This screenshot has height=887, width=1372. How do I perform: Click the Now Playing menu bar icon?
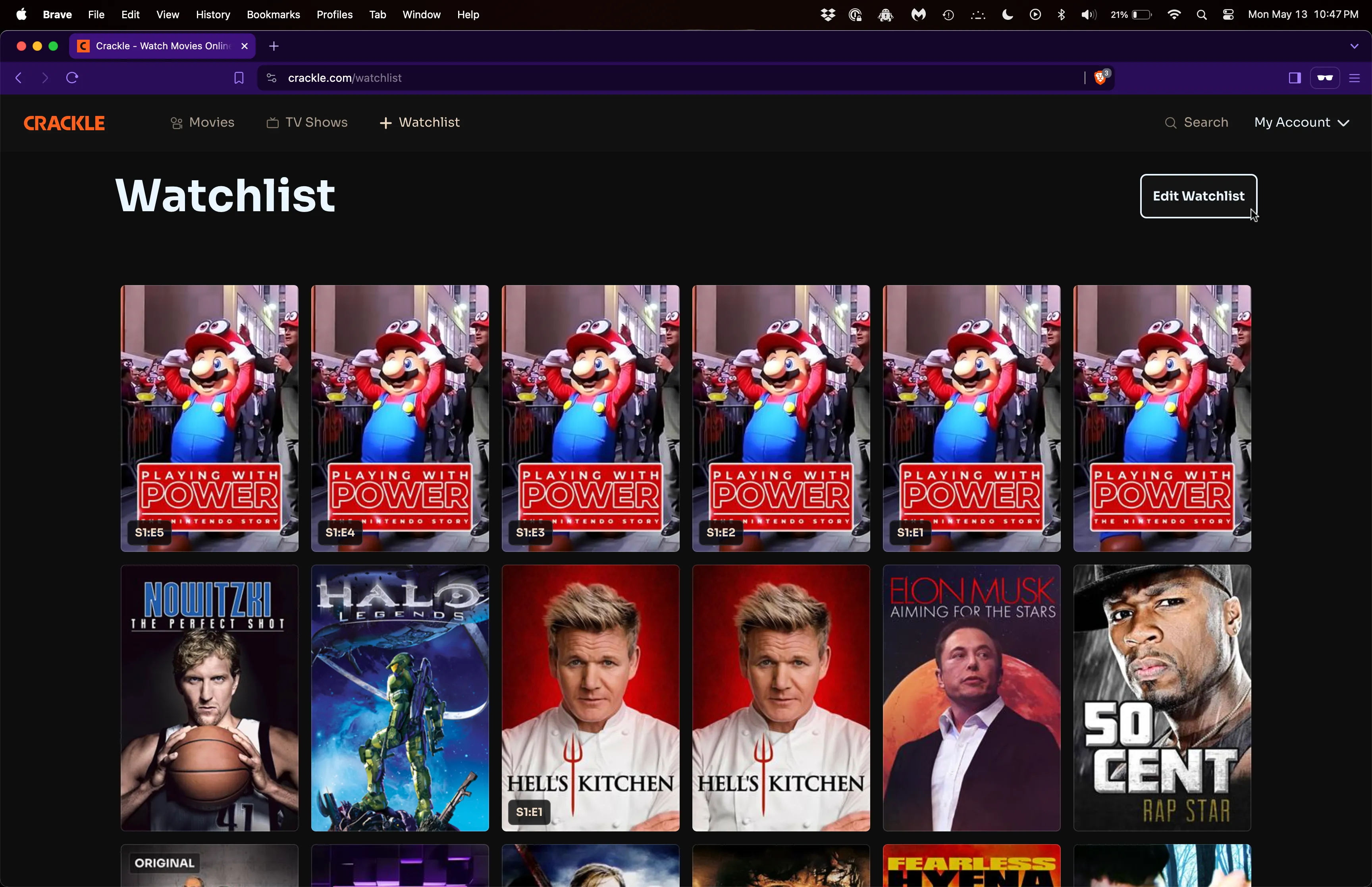[1035, 15]
